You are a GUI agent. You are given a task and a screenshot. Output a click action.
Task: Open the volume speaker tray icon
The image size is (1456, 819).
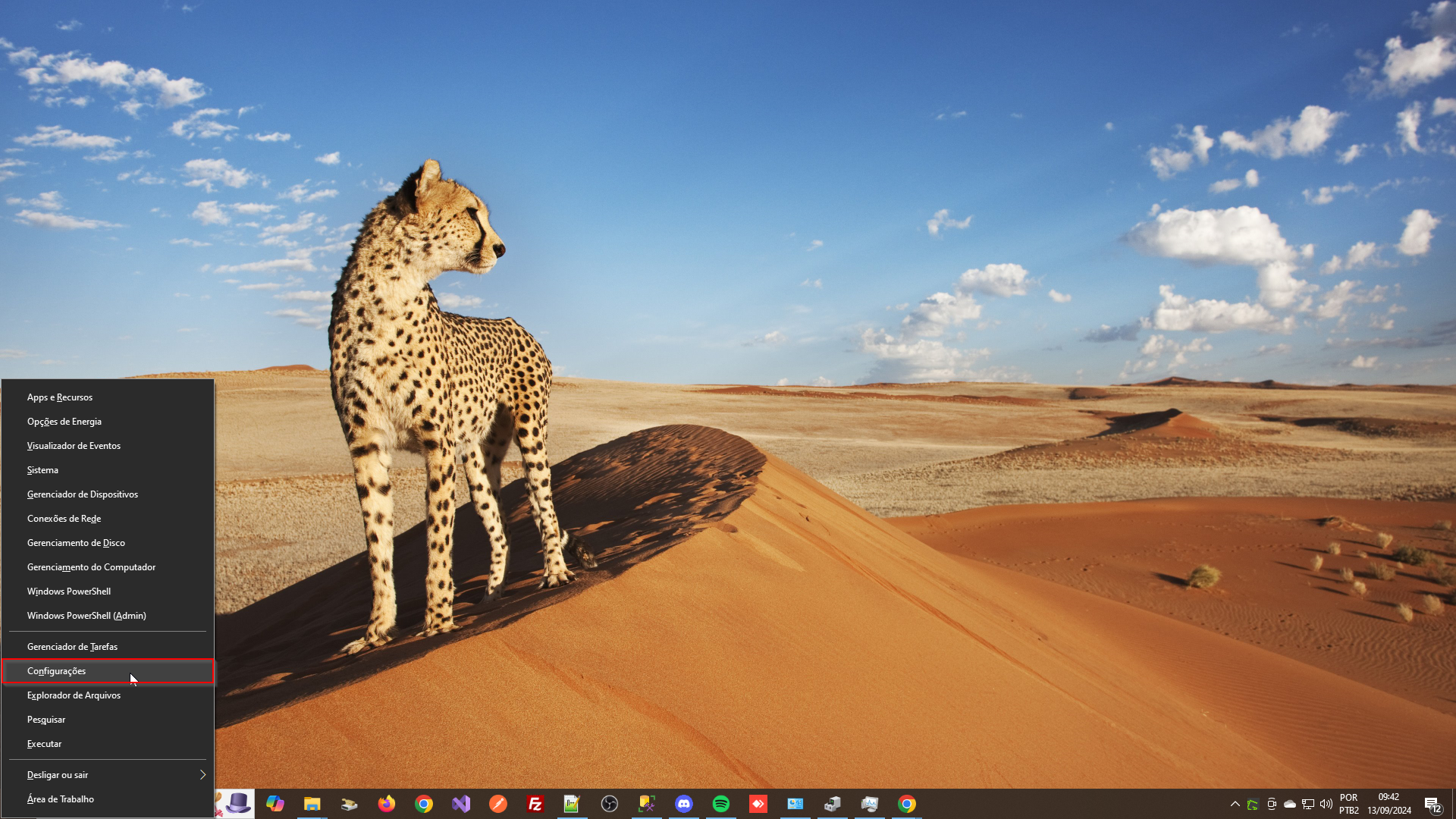click(1326, 805)
